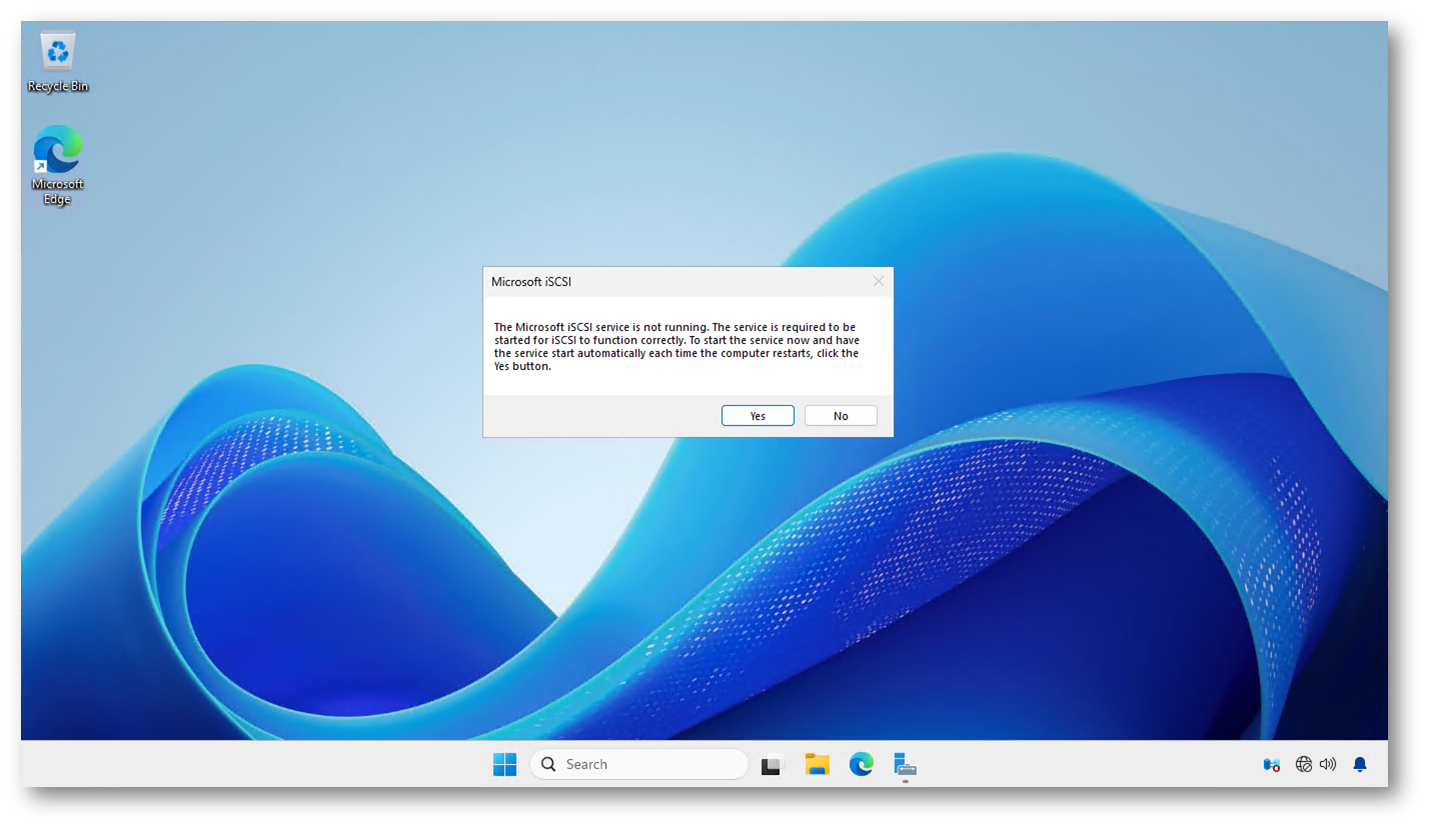The image size is (1430, 829).
Task: Click Yes to start the iSCSI service
Action: coord(757,416)
